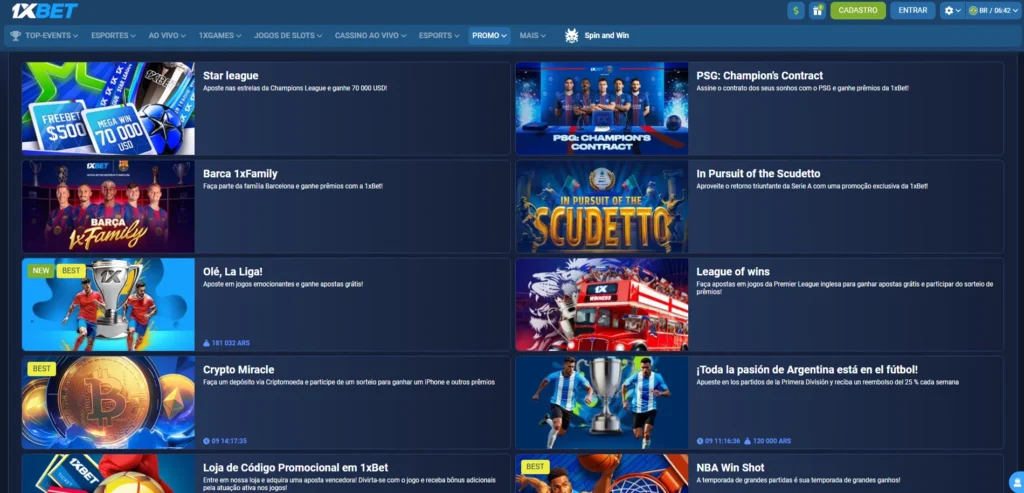This screenshot has width=1024, height=493.
Task: Expand the JOGOS DE SLOTS dropdown
Action: [x=288, y=36]
